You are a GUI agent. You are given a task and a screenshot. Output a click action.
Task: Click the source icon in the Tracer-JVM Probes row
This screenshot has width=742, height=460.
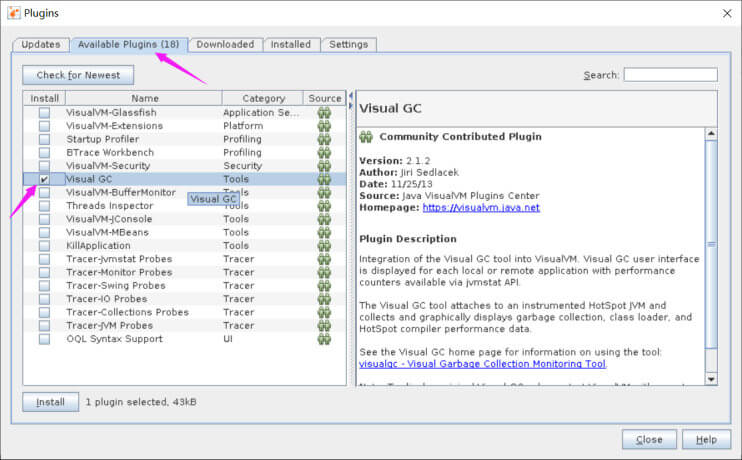(324, 326)
